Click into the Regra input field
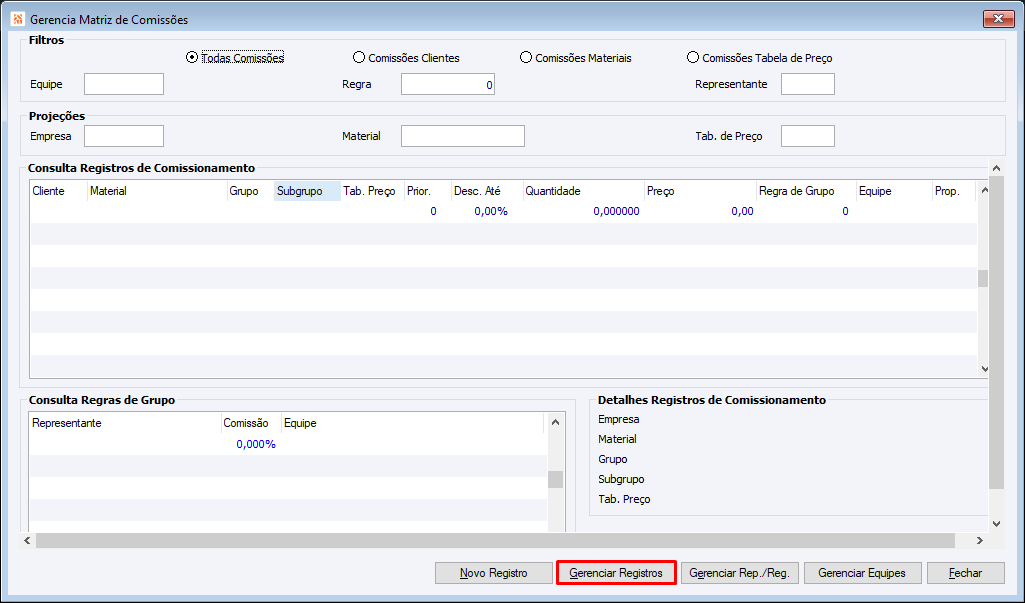 (x=448, y=84)
